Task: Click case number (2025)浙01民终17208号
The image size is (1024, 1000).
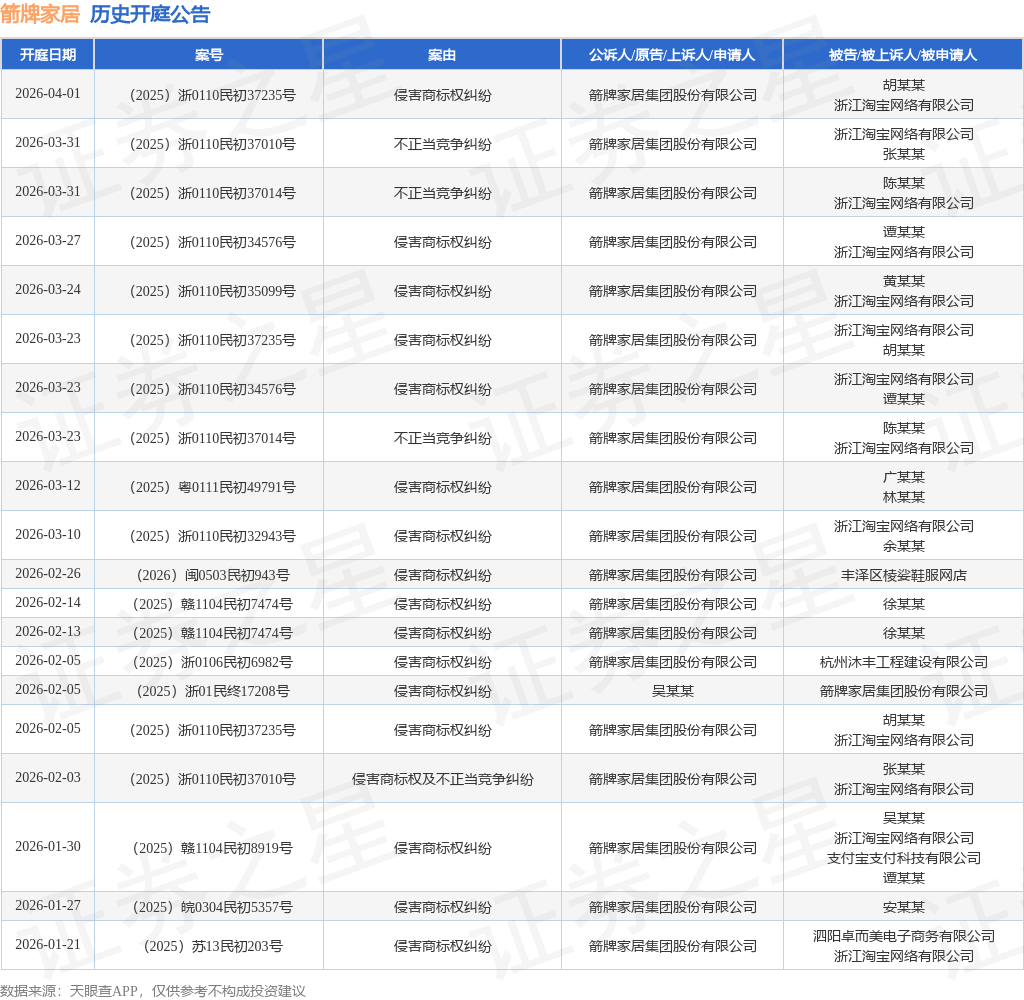Action: (x=213, y=691)
